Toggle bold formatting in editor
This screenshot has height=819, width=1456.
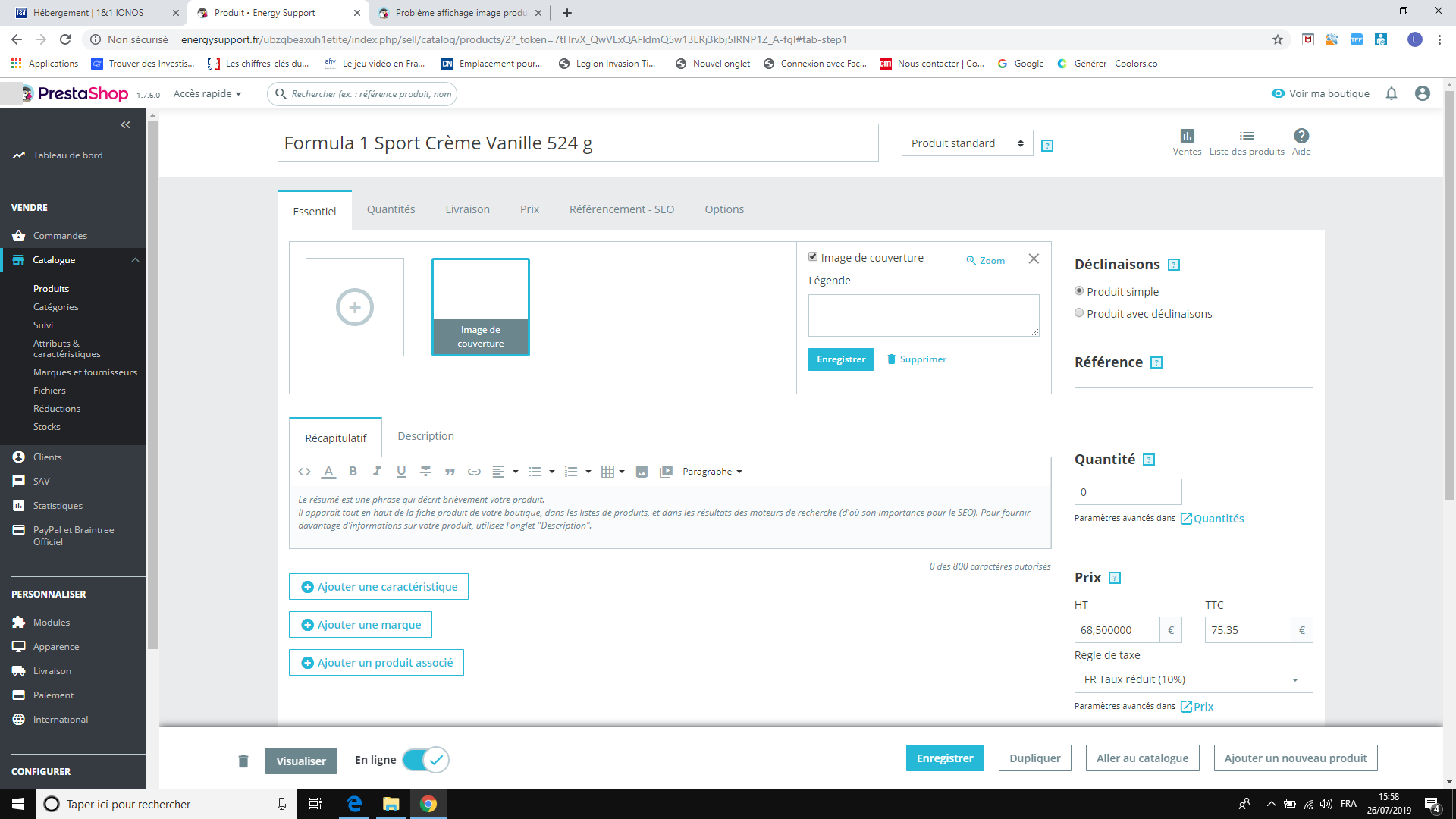tap(353, 472)
